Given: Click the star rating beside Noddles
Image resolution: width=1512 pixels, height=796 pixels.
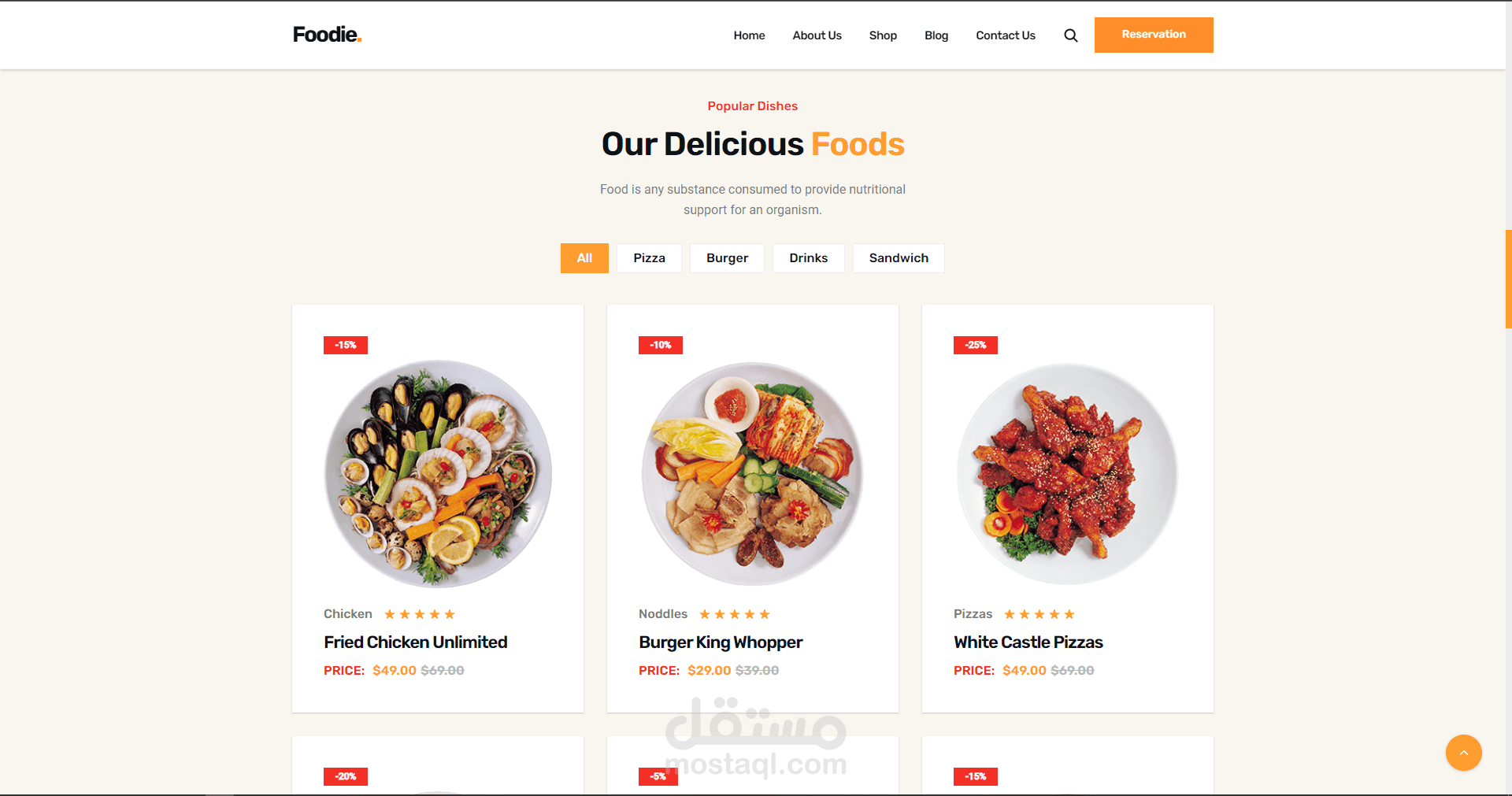Looking at the screenshot, I should [735, 614].
